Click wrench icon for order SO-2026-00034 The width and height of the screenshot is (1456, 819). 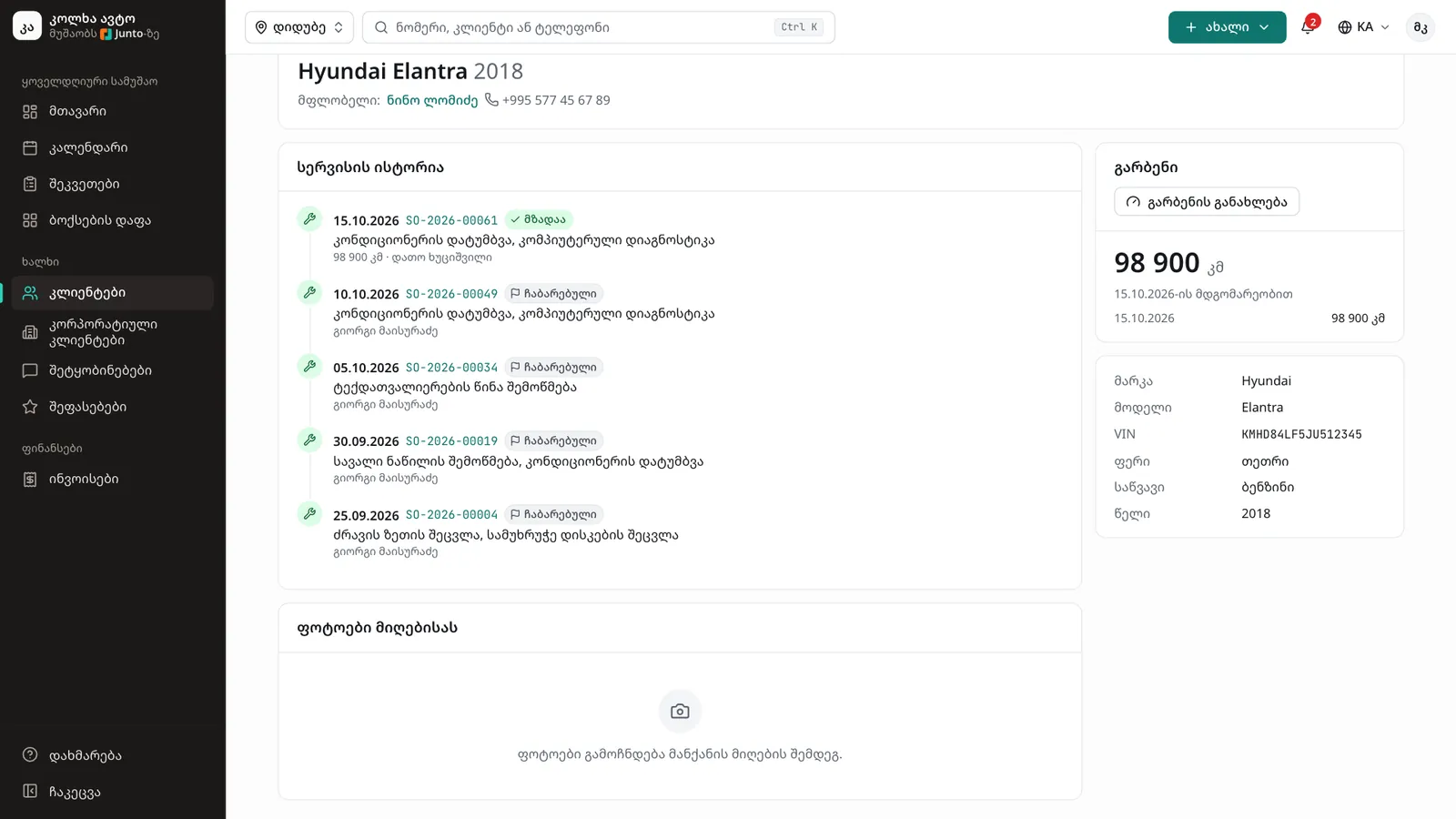[x=309, y=367]
